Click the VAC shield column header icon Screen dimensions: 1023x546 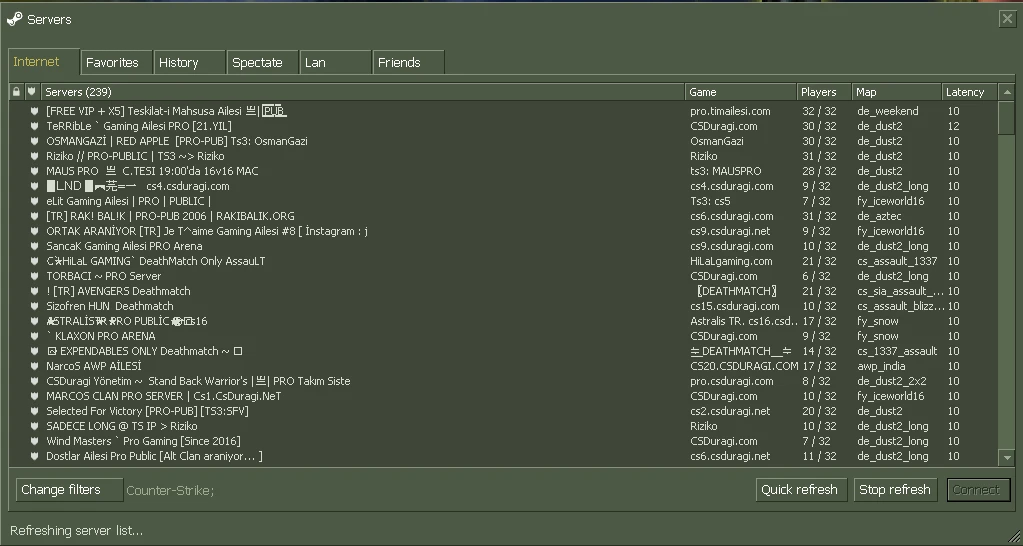click(x=31, y=92)
